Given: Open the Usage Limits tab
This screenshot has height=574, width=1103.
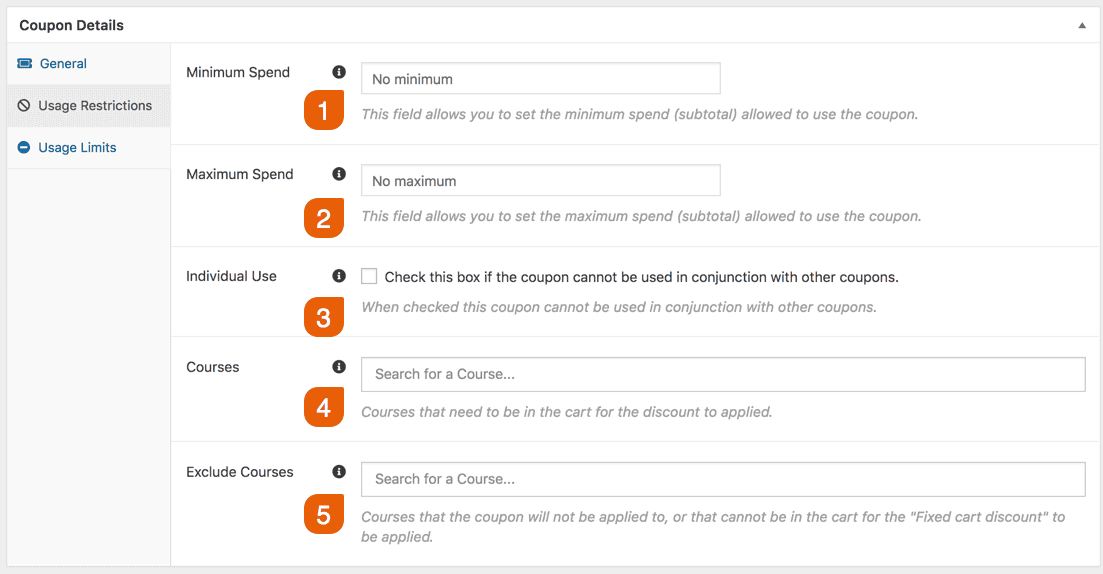Looking at the screenshot, I should click(89, 148).
